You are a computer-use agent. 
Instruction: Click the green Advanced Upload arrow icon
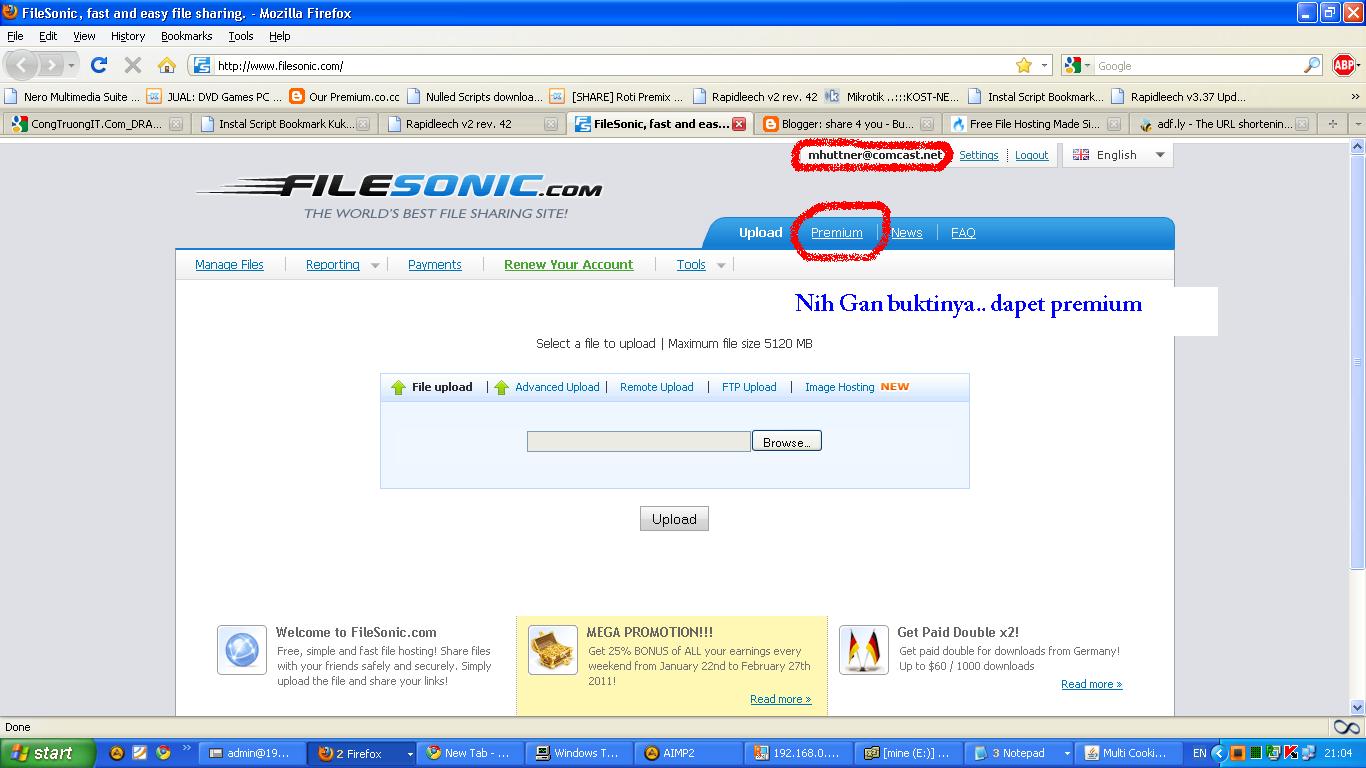coord(501,387)
